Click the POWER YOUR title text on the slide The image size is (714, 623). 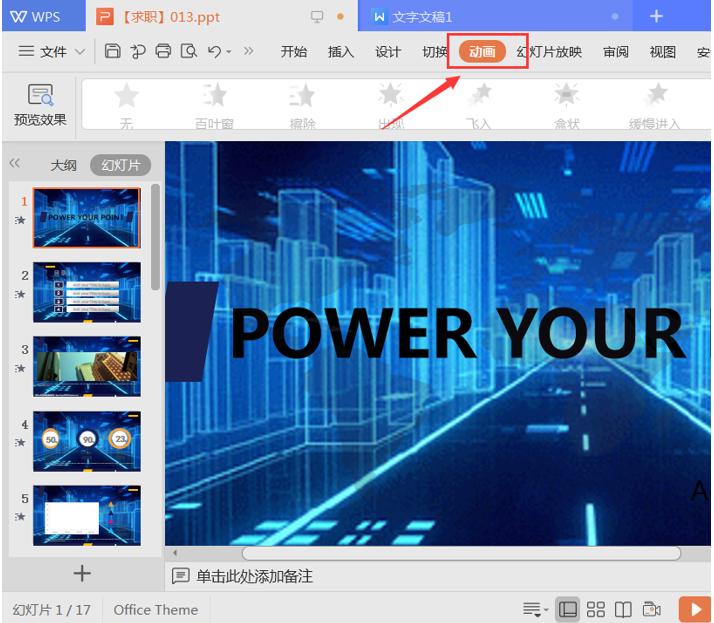(459, 333)
